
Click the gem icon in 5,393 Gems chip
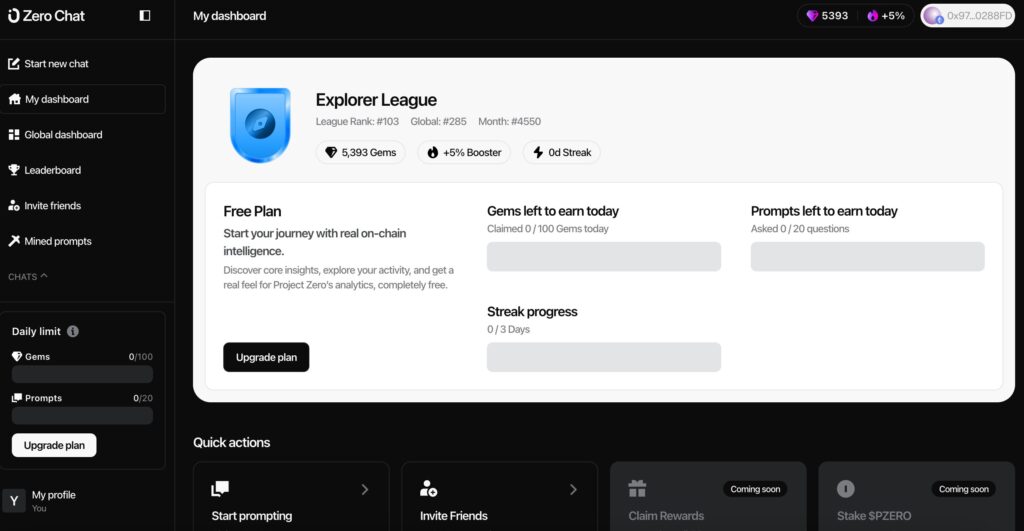tap(331, 152)
